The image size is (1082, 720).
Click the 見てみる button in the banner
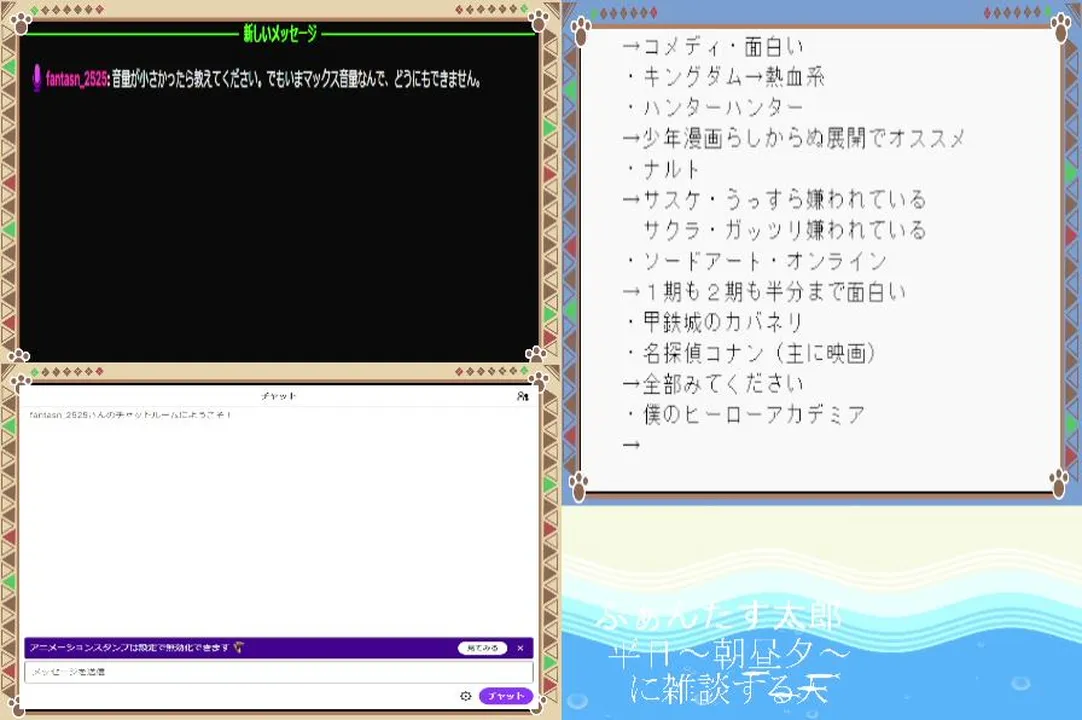click(482, 648)
